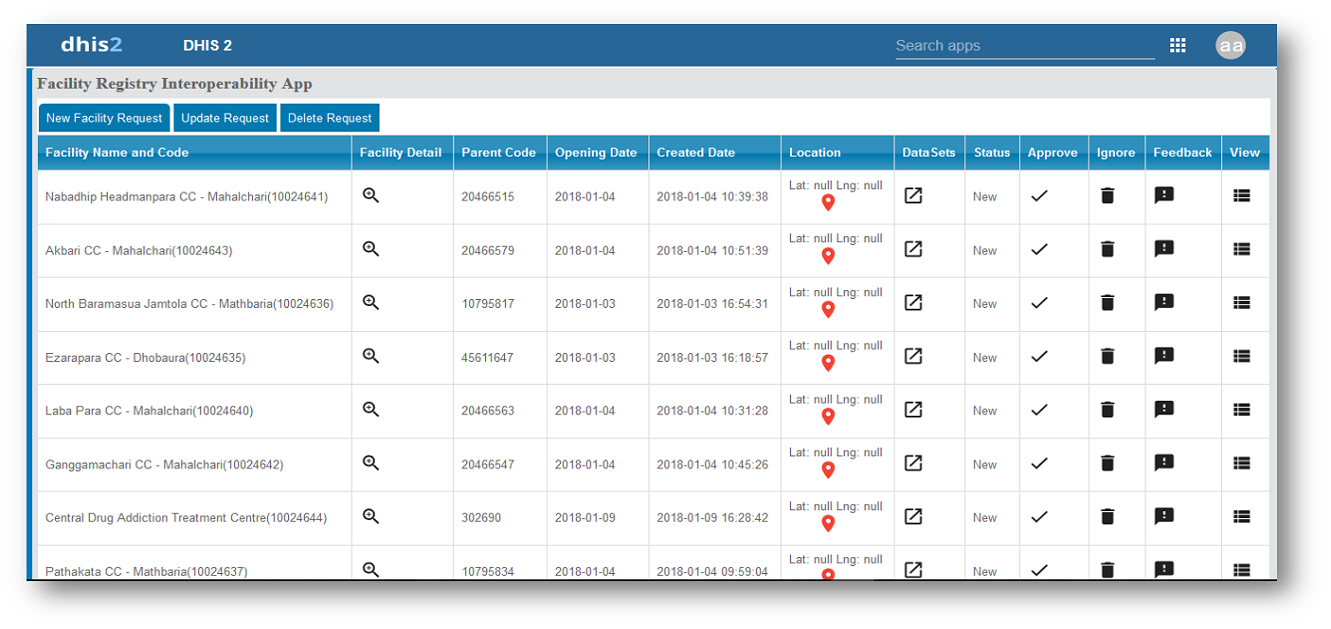1331x629 pixels.
Task: Show facility detail for Central Drug Addiction Treatment Centre
Action: [x=371, y=516]
